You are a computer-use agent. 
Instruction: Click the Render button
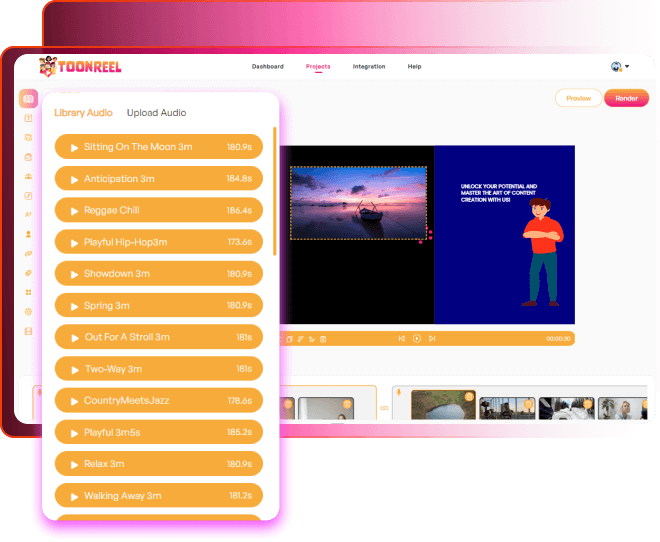click(x=626, y=98)
